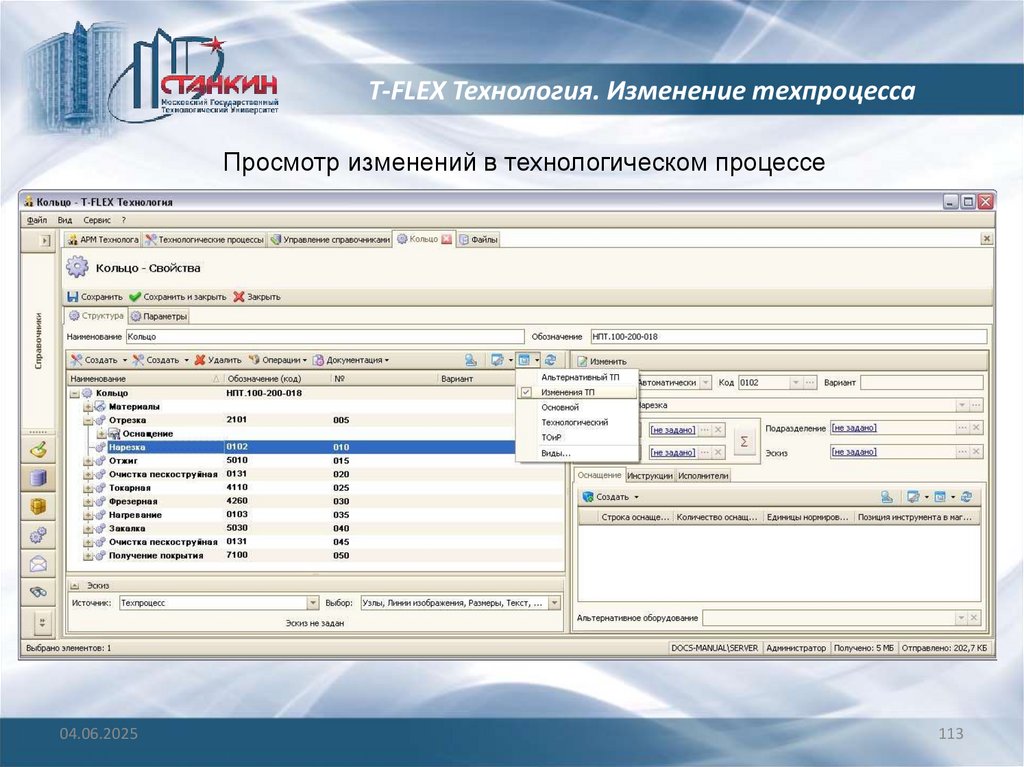Image resolution: width=1024 pixels, height=767 pixels.
Task: Click the sigma sum button
Action: tap(743, 441)
